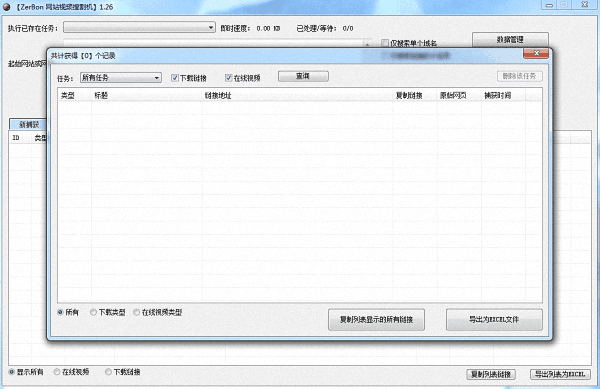The height and width of the screenshot is (389, 600).
Task: Click the 原始网页 column header
Action: [x=459, y=96]
